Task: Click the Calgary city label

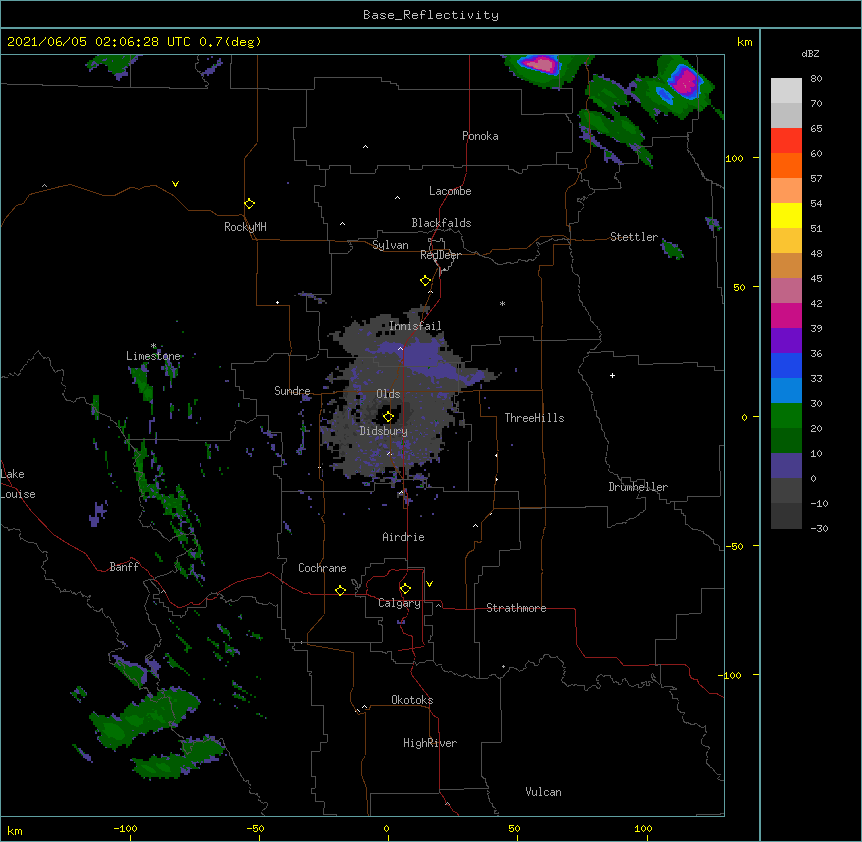Action: coord(399,603)
